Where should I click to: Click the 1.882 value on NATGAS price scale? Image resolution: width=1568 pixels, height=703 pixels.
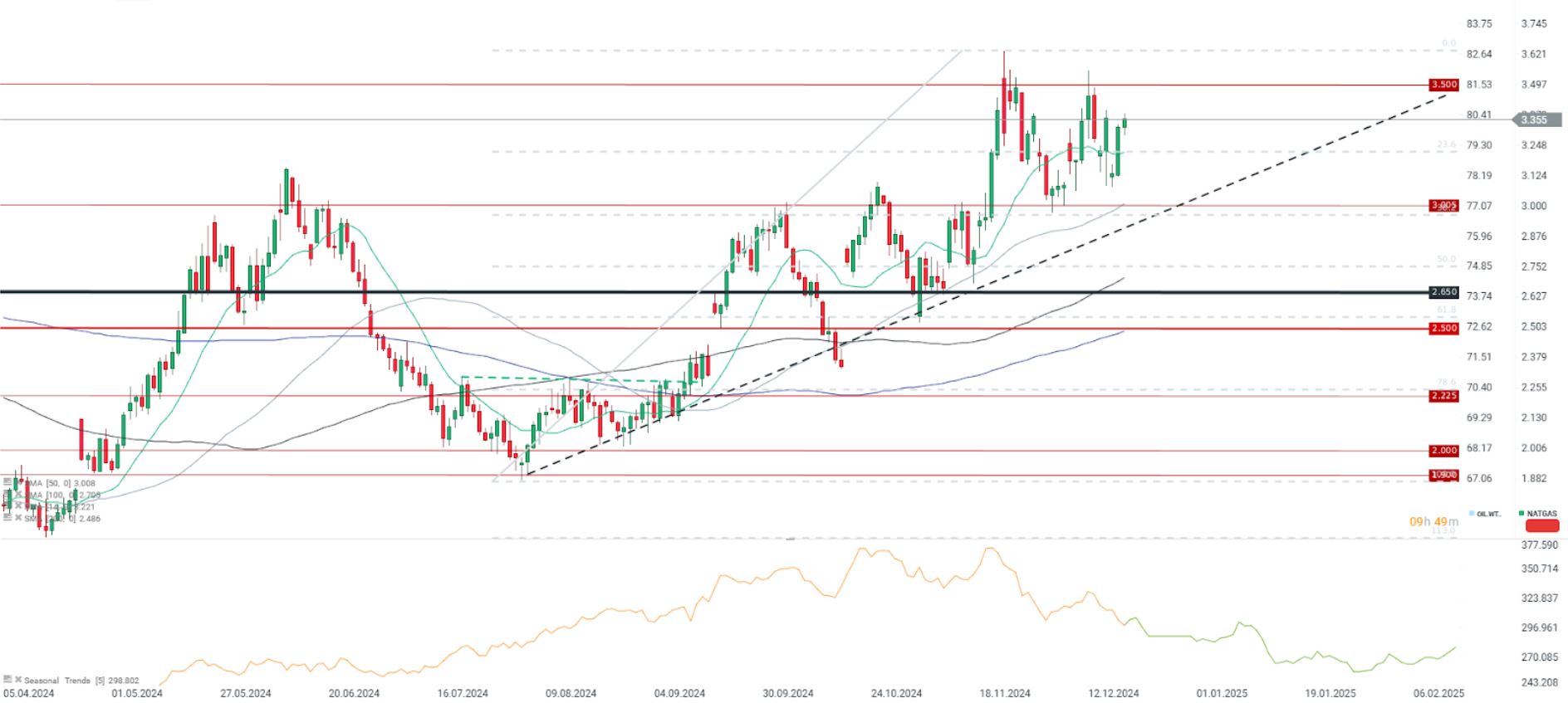point(1534,478)
